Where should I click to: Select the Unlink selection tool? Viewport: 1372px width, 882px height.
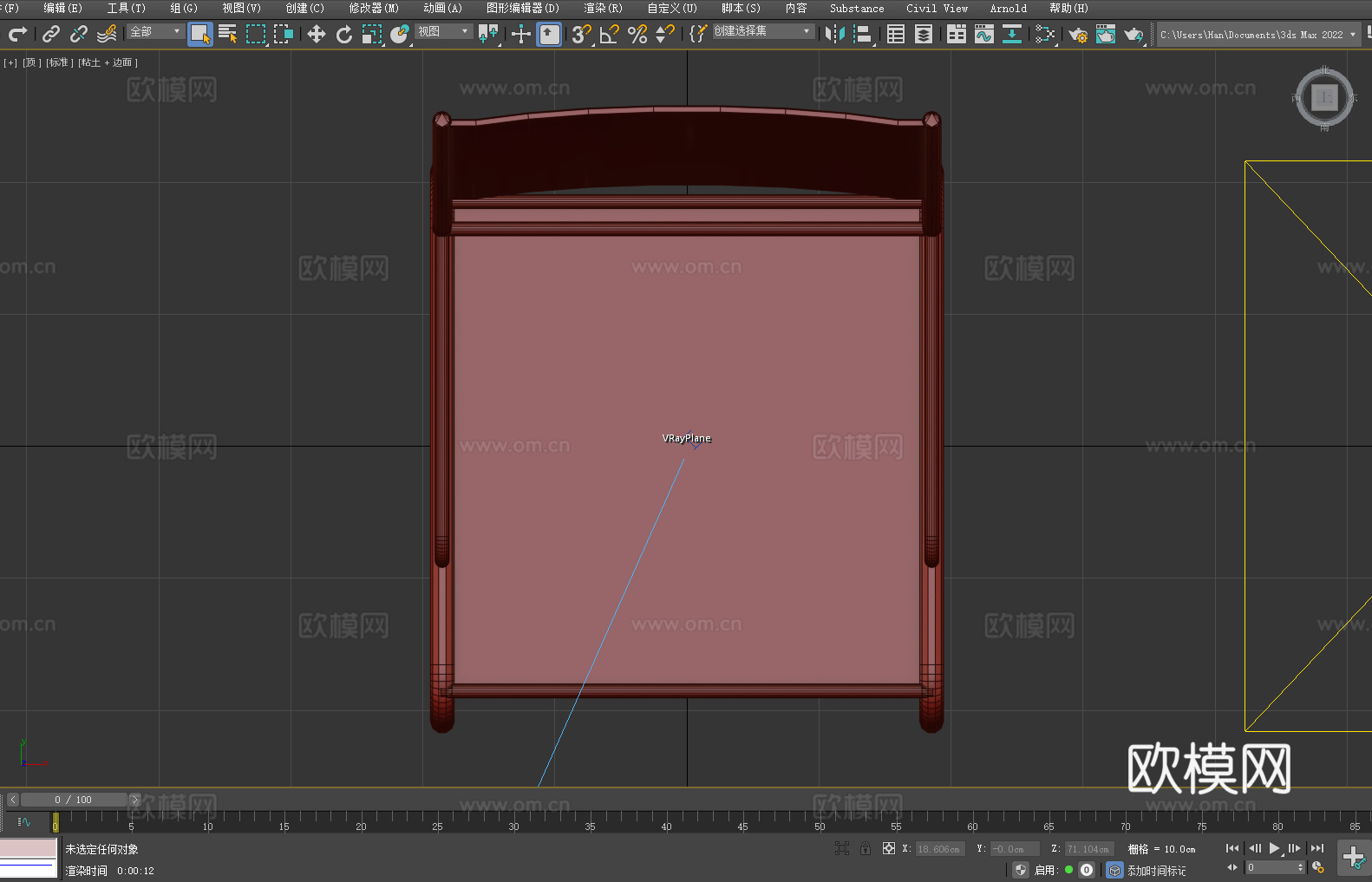[x=79, y=34]
